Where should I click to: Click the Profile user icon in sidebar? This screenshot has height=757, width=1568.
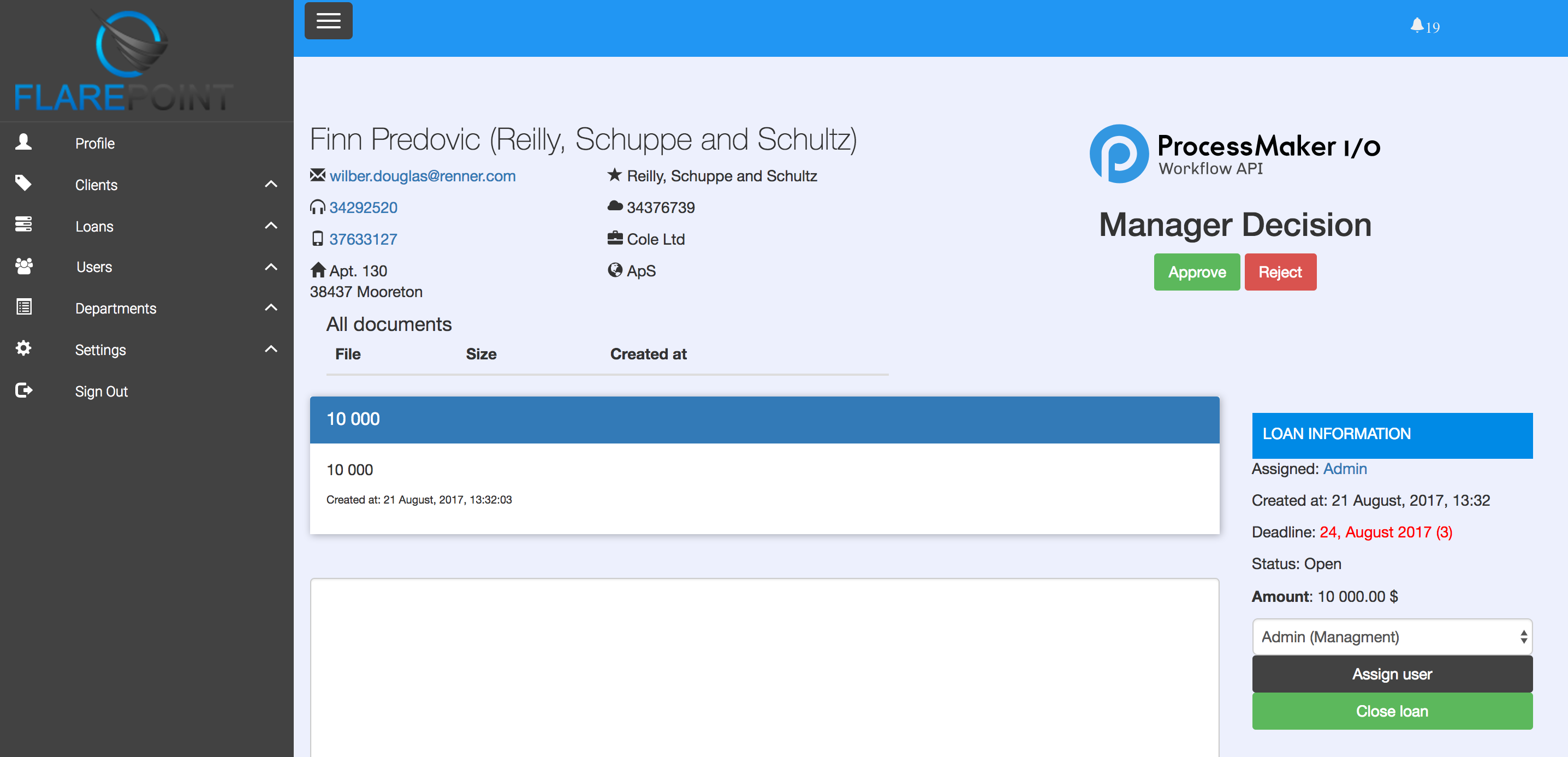(23, 142)
